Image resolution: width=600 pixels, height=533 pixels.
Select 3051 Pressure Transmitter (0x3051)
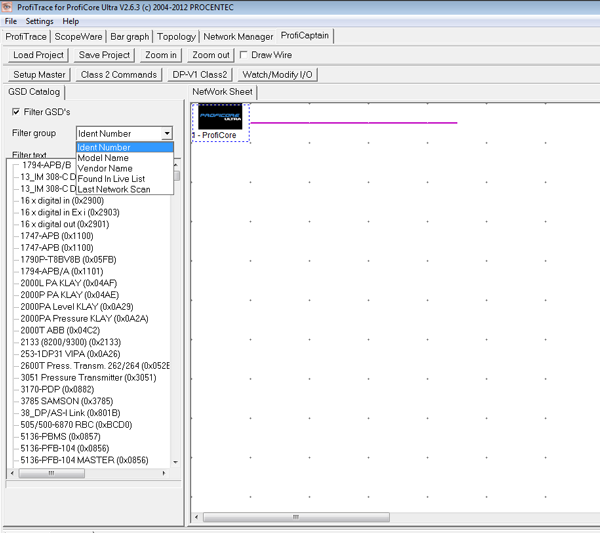[x=88, y=378]
